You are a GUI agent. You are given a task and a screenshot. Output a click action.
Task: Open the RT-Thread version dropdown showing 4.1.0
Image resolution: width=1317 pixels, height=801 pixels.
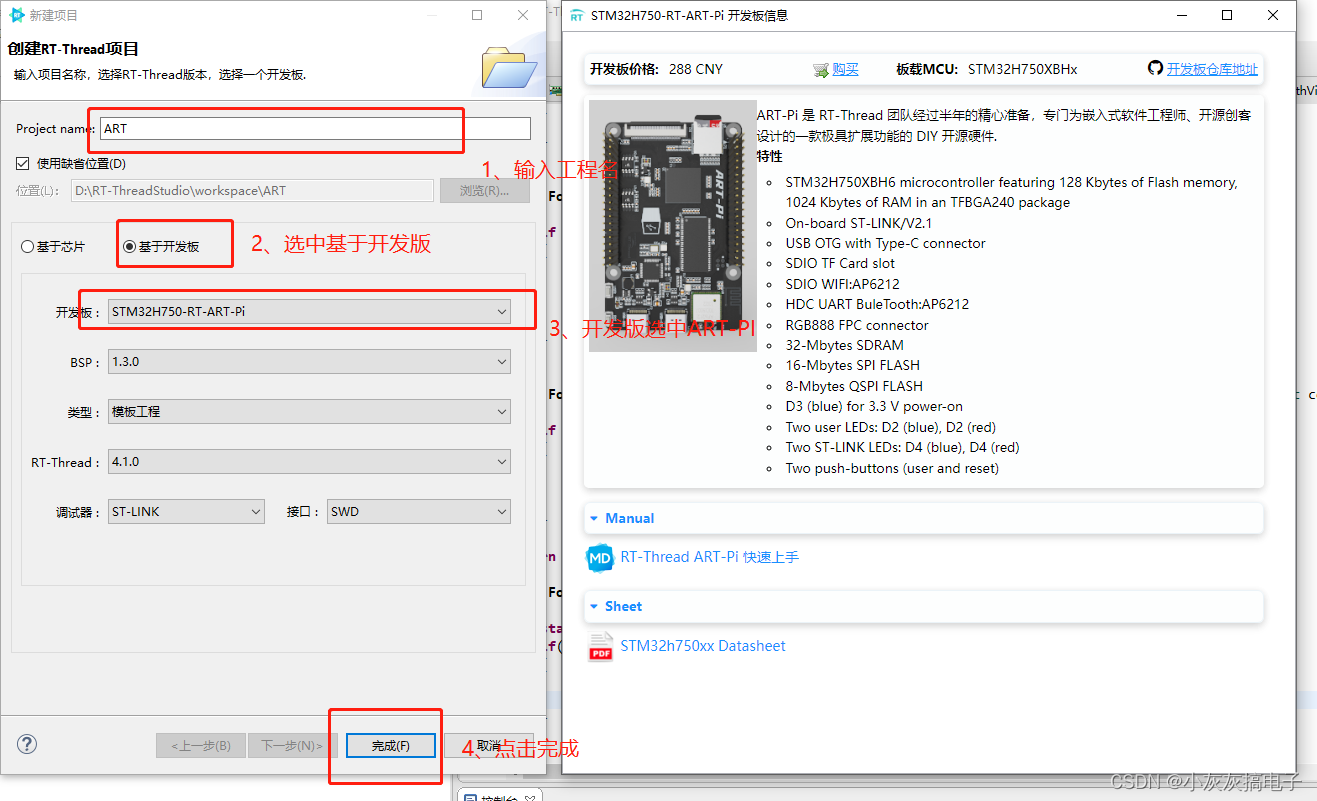[x=309, y=462]
